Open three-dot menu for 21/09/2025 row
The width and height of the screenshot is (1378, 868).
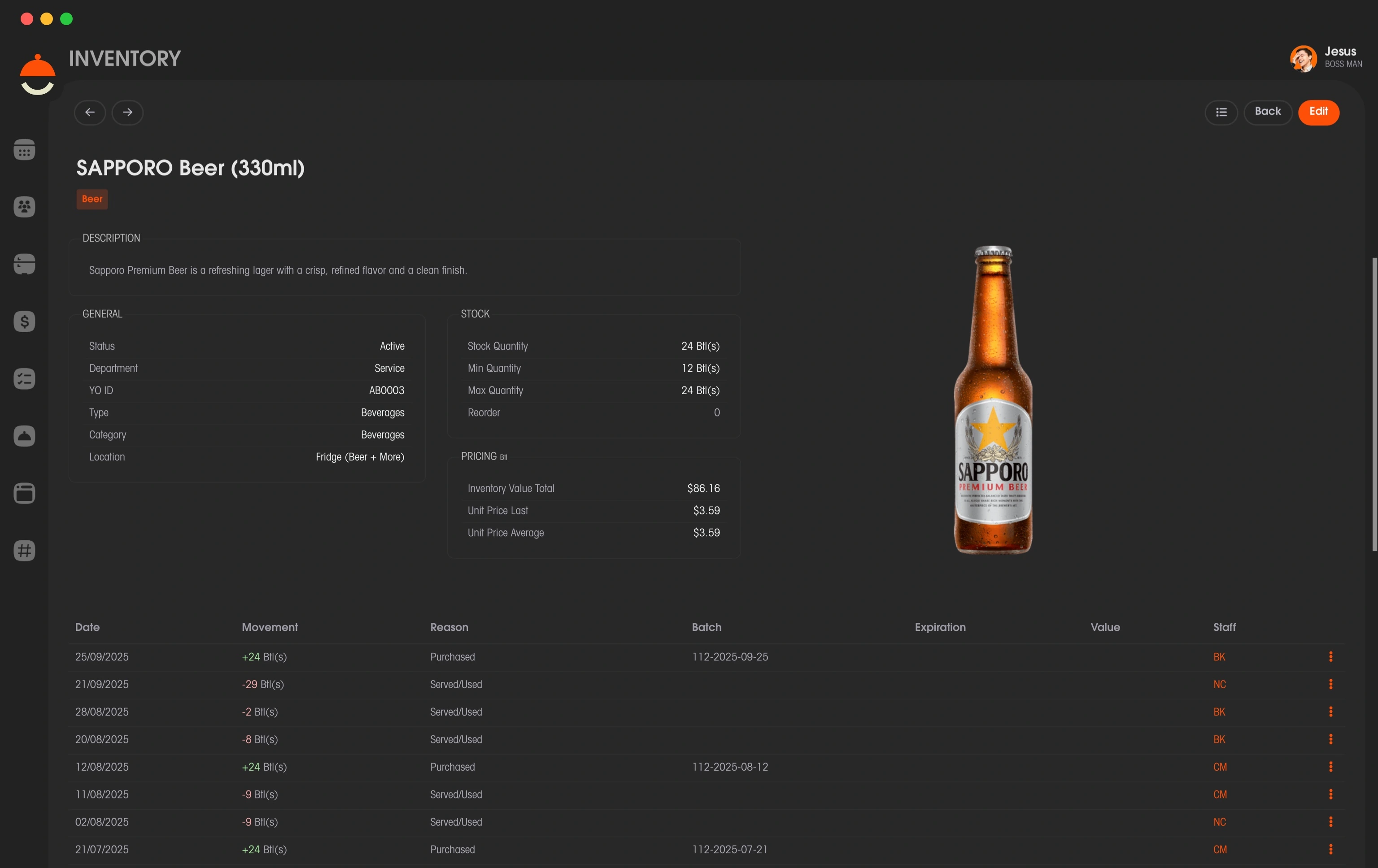coord(1330,684)
